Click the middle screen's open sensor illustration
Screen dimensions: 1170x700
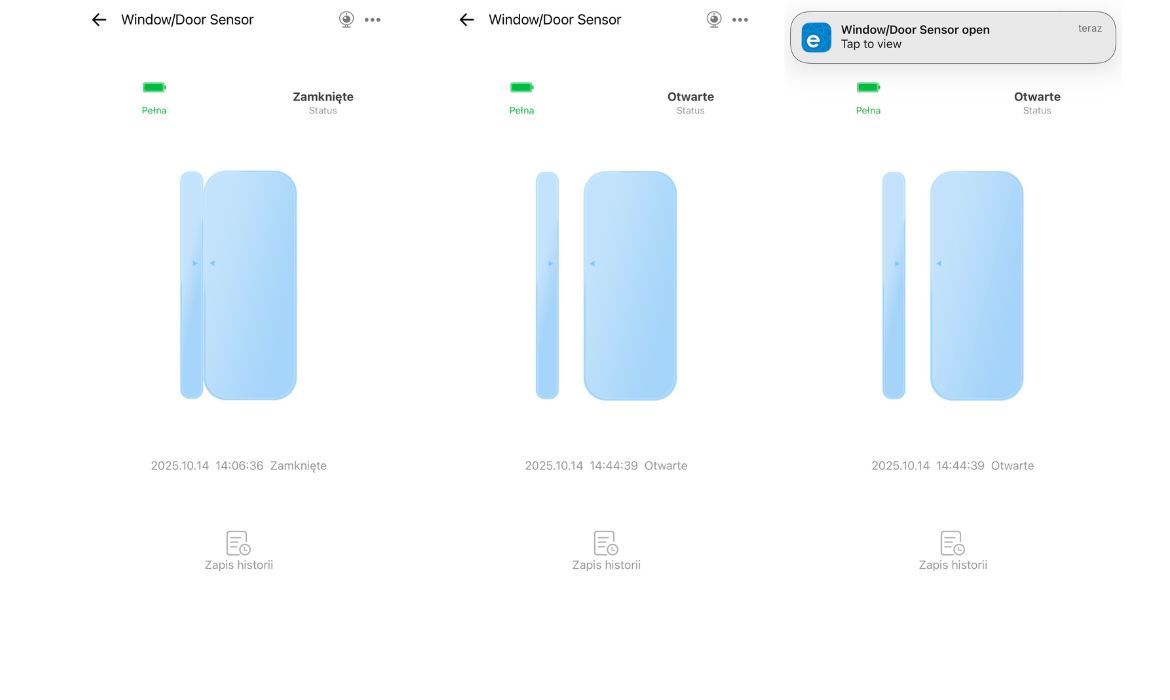(x=606, y=285)
